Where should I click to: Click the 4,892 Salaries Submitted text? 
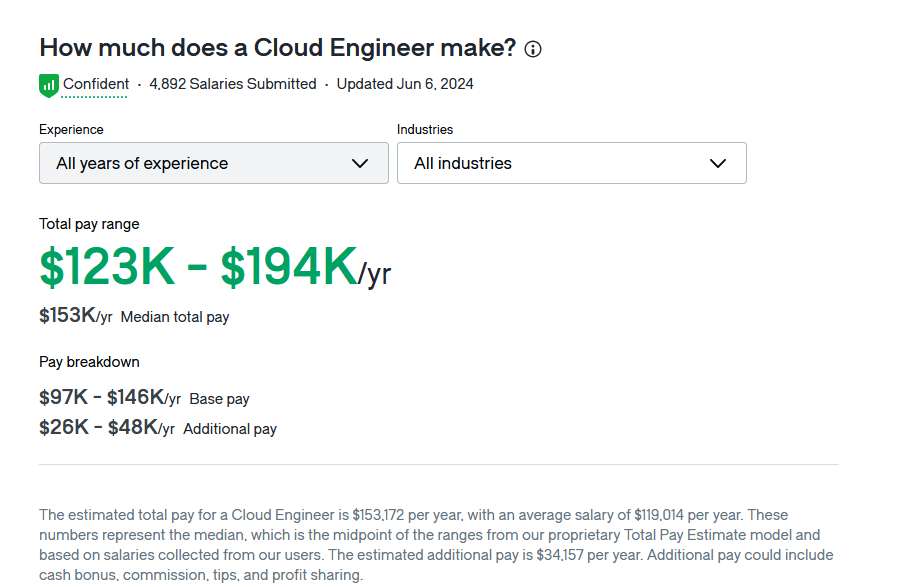tap(232, 85)
